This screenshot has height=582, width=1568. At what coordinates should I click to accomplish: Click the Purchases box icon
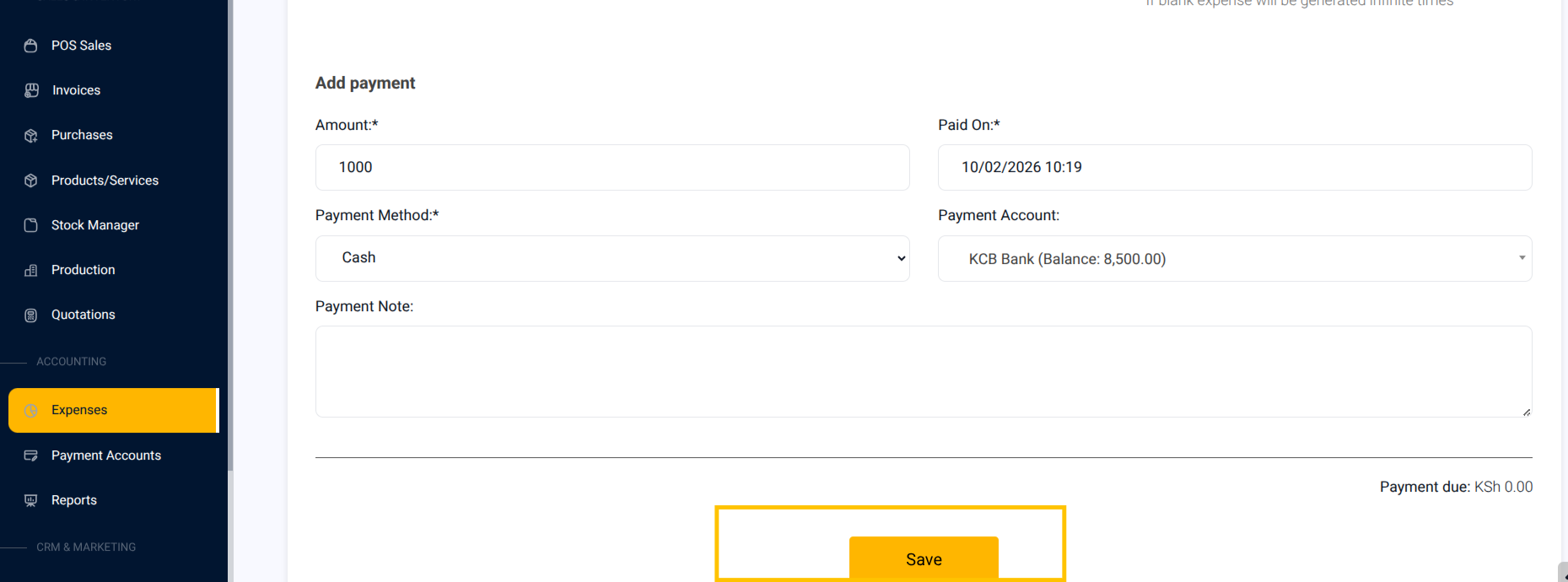31,135
